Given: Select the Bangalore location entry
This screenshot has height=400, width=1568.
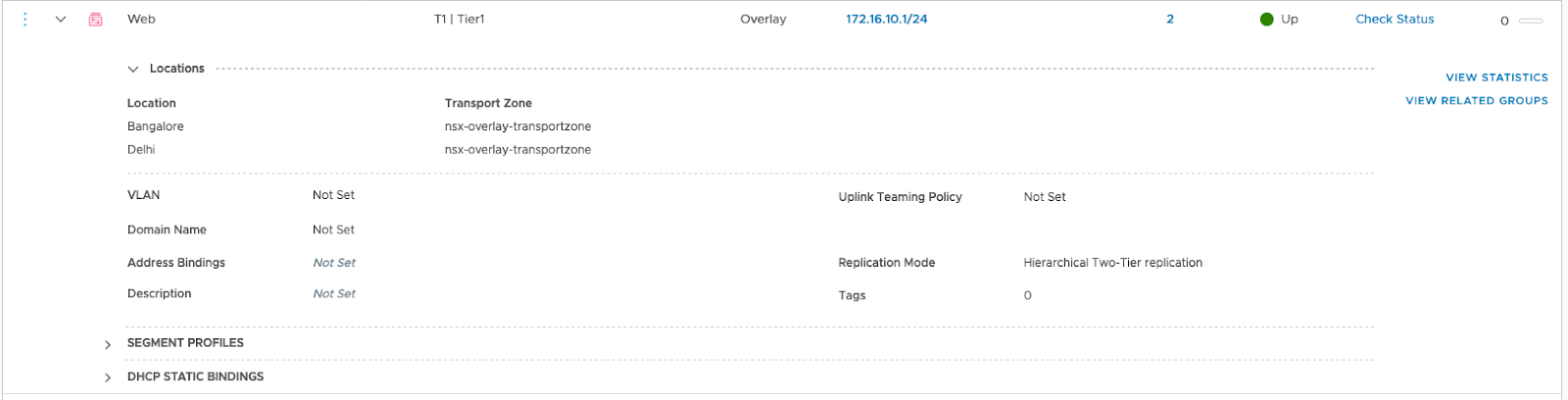Looking at the screenshot, I should click(156, 126).
